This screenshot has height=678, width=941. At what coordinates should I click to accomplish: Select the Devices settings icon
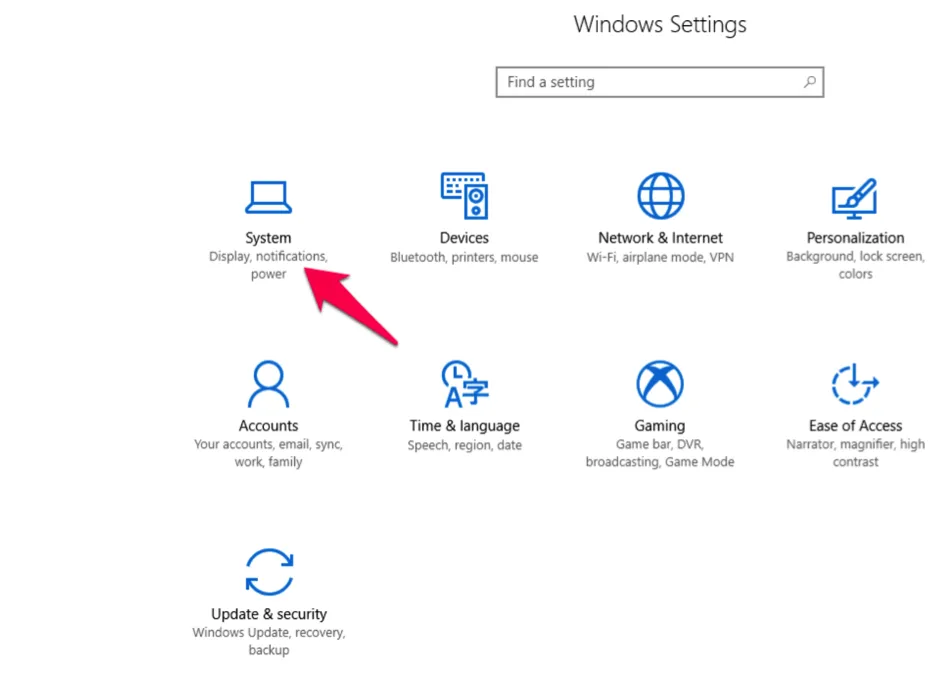464,196
